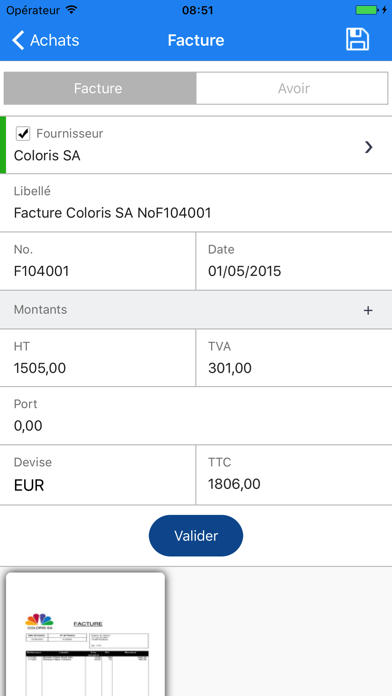Edit the Port amount field
Screen dimensions: 392x696
196,415
